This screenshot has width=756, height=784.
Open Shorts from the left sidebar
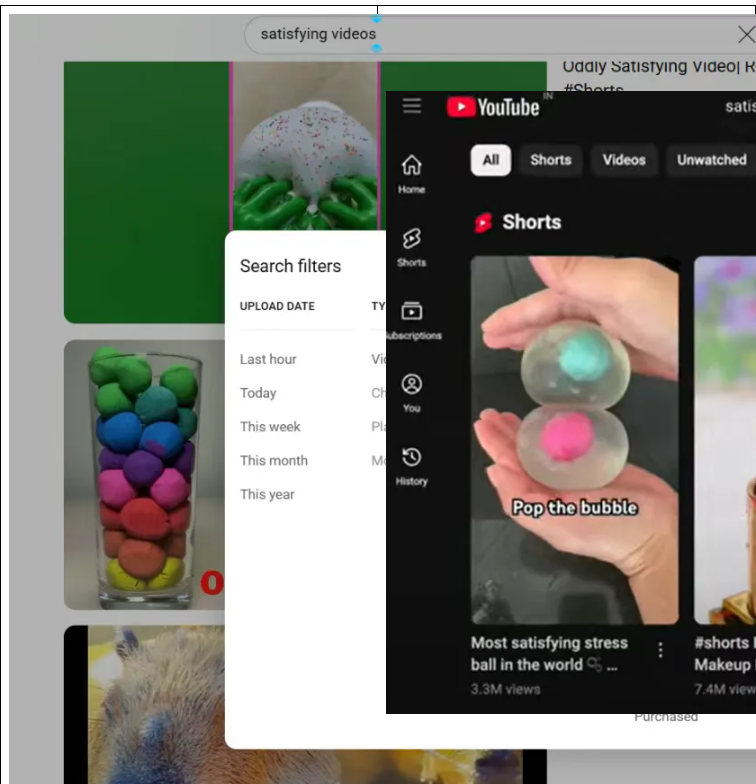(411, 246)
